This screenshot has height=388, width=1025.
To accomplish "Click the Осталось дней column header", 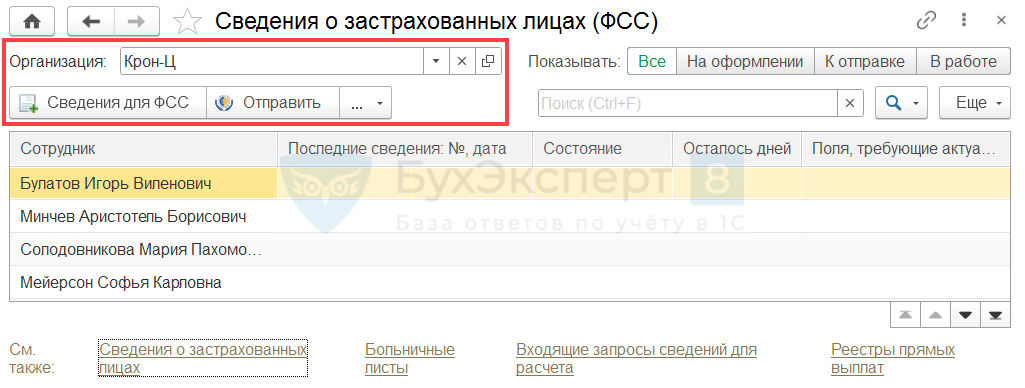I will pos(737,148).
